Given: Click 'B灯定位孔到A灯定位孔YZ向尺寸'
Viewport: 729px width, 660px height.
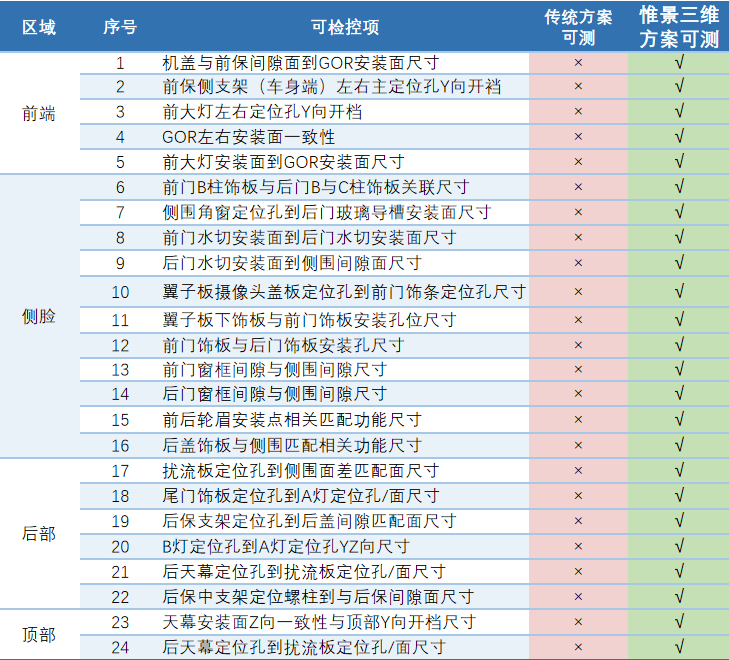Looking at the screenshot, I should tap(285, 547).
